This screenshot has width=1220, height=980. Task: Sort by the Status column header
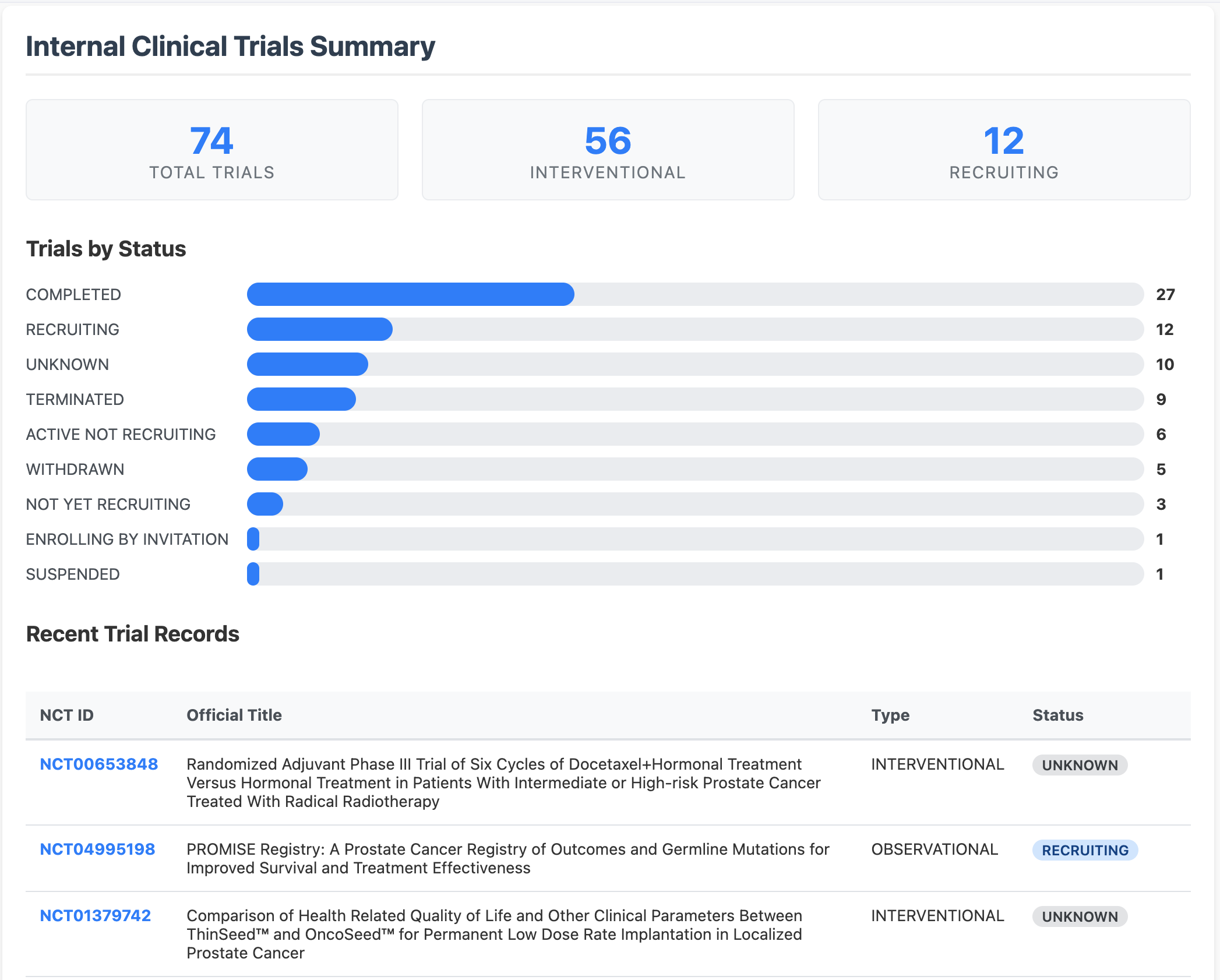point(1057,715)
